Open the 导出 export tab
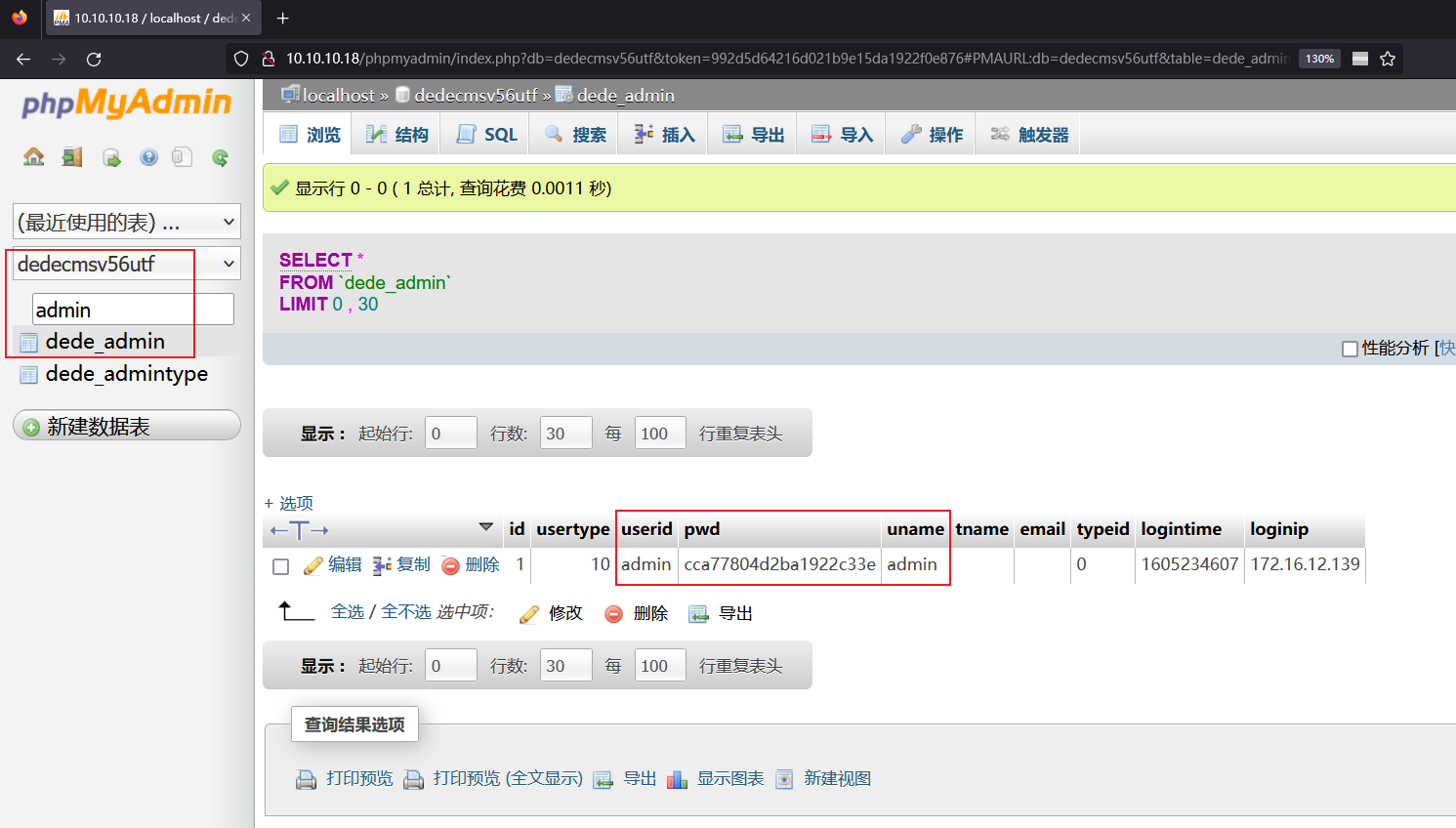Image resolution: width=1456 pixels, height=828 pixels. [x=752, y=133]
